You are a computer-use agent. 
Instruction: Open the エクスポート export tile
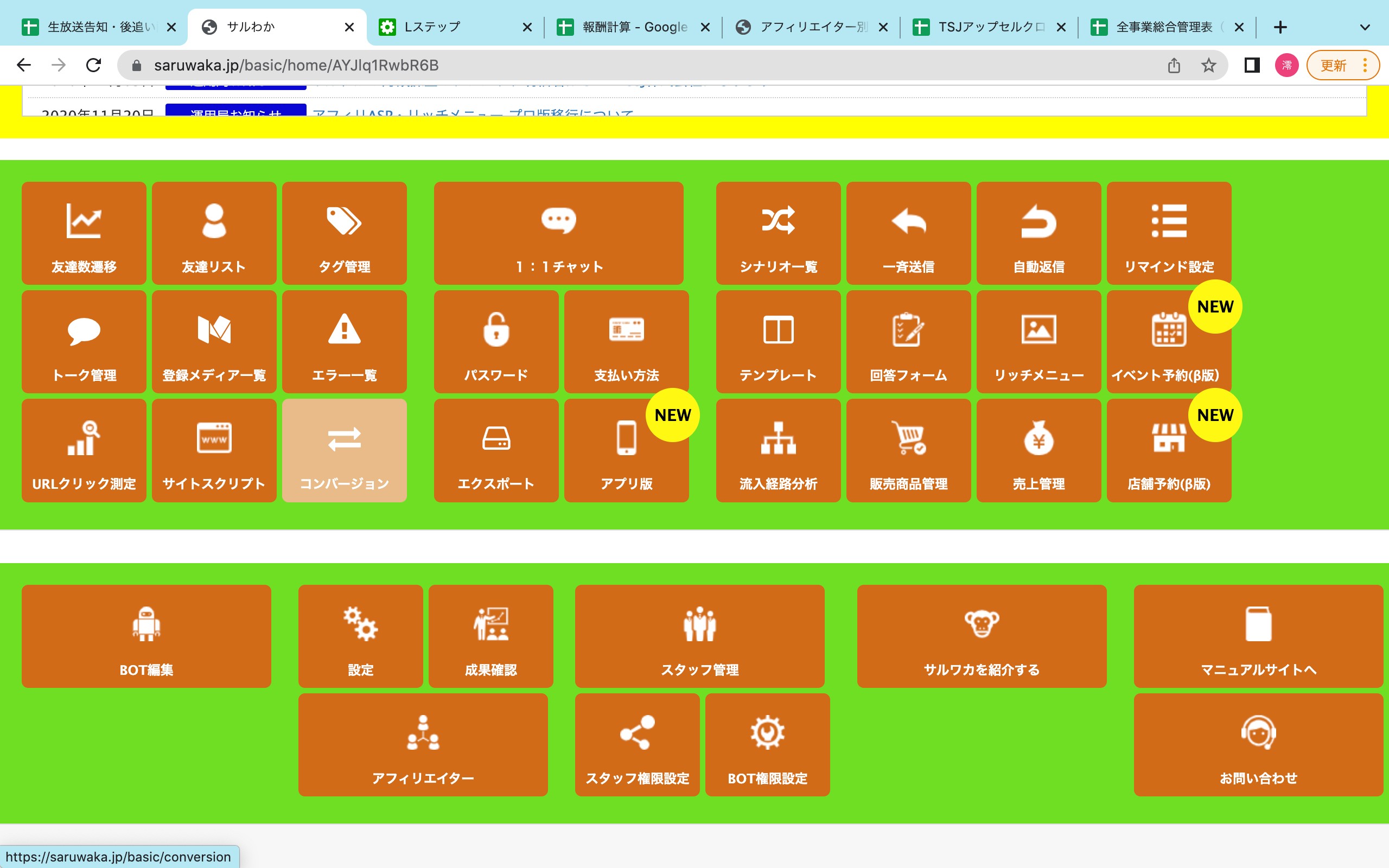point(496,451)
